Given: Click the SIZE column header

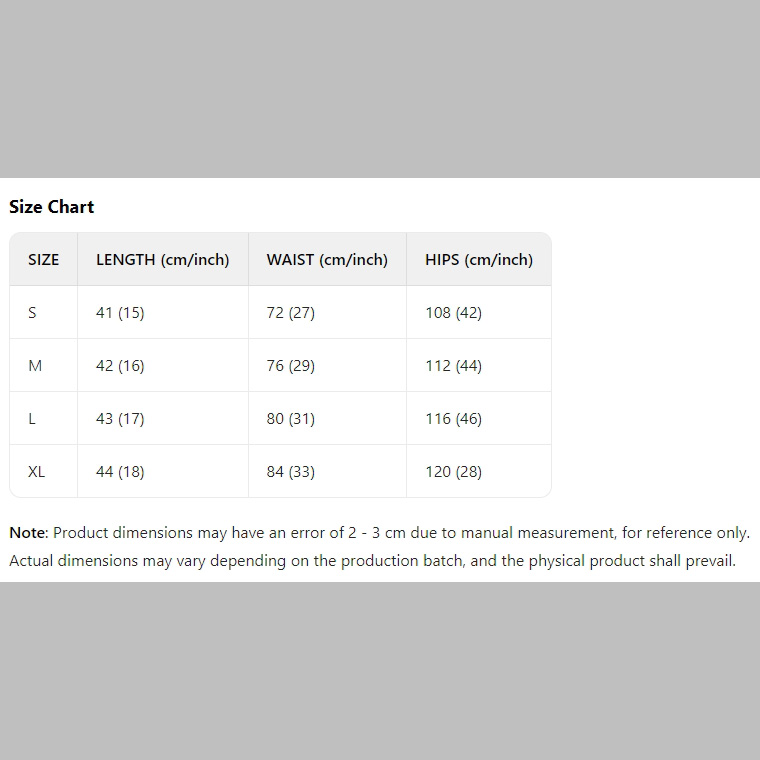Looking at the screenshot, I should pos(43,260).
